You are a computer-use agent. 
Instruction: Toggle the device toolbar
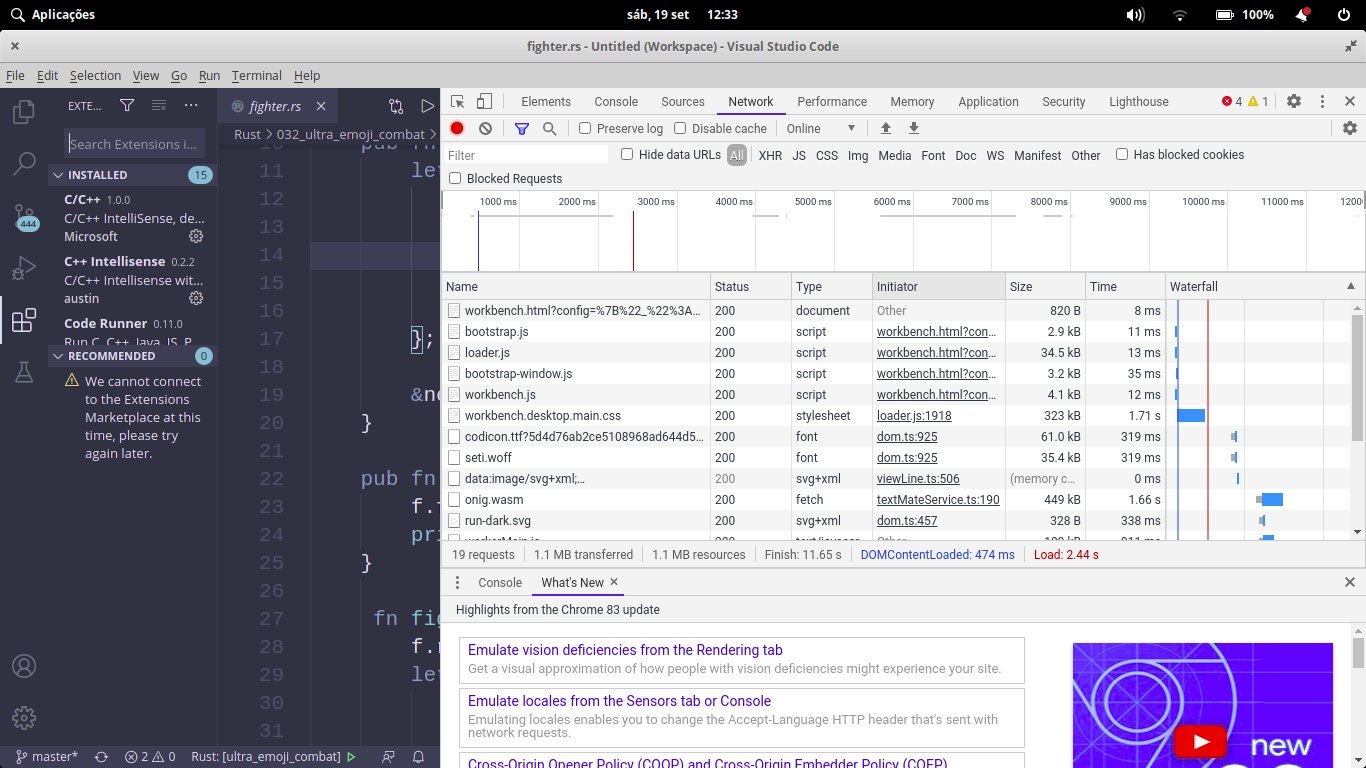pyautogui.click(x=484, y=101)
